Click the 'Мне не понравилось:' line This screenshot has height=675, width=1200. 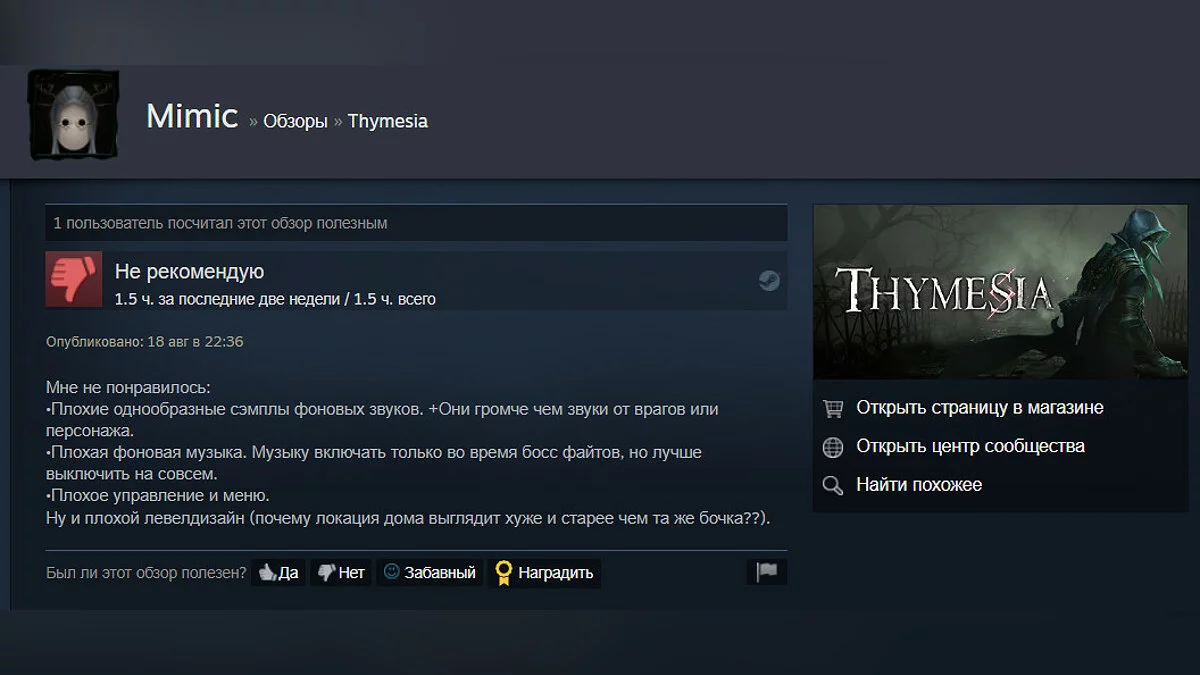pyautogui.click(x=129, y=387)
